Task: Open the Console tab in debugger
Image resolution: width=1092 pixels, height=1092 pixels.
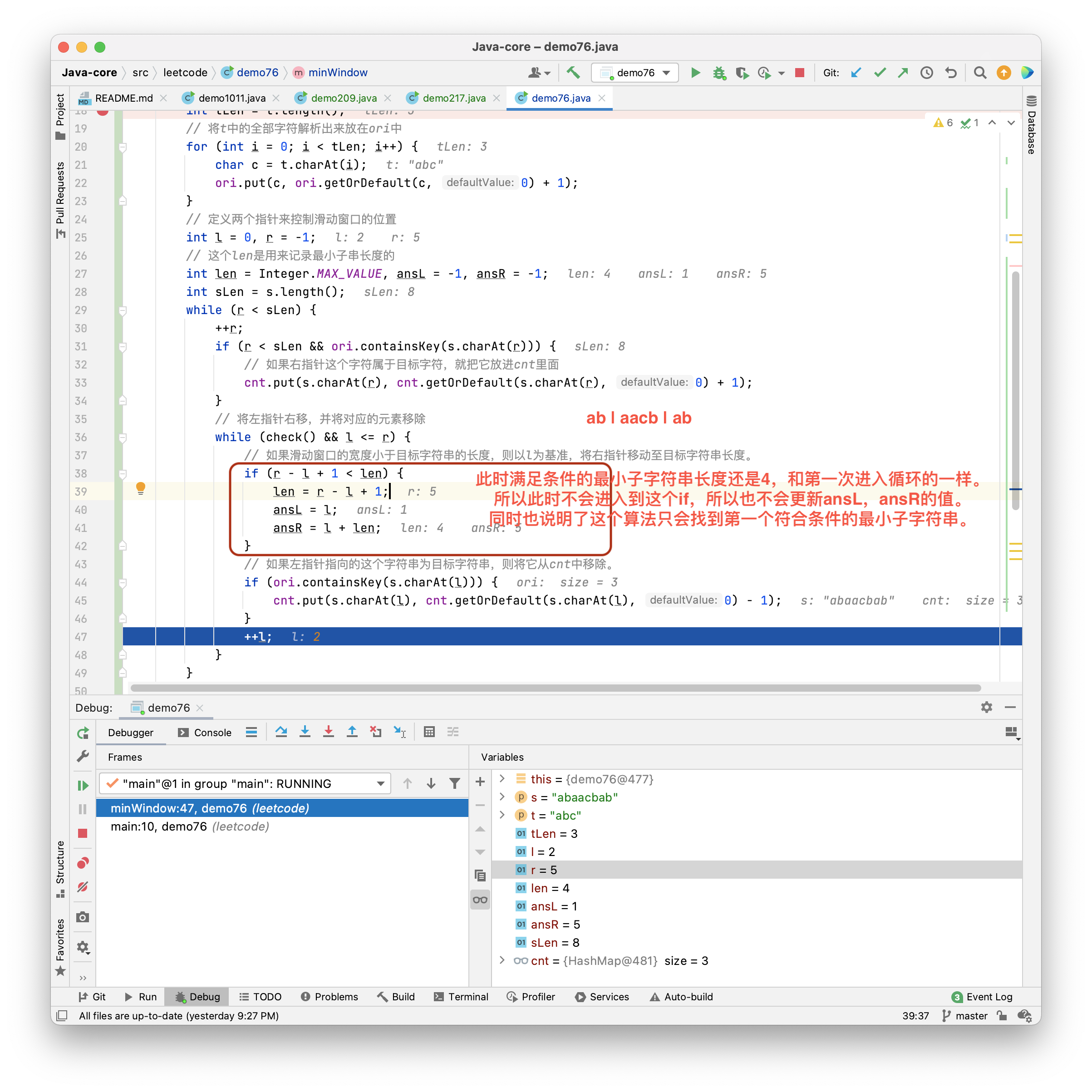Action: tap(205, 733)
